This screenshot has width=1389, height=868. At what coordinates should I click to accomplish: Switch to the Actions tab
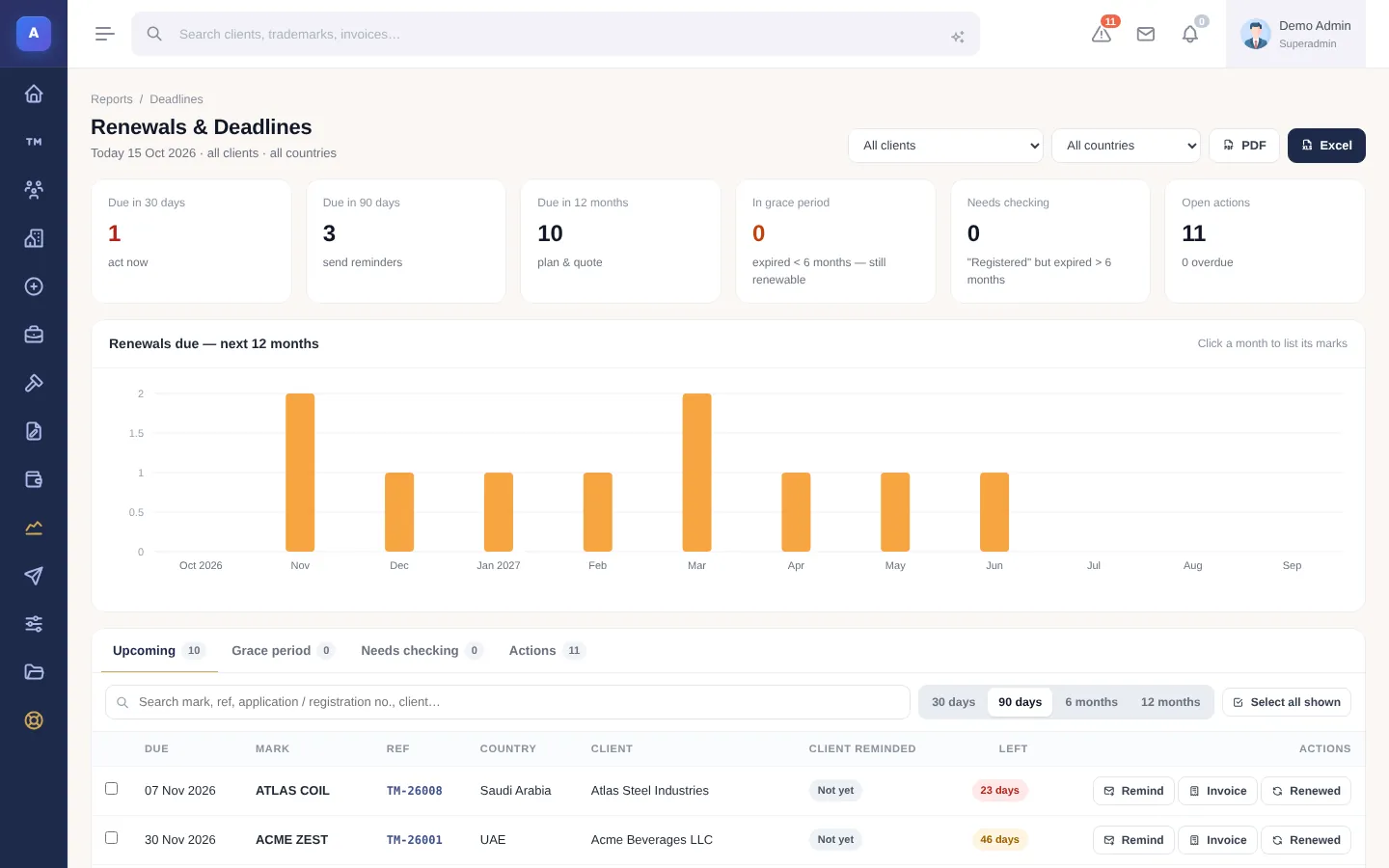[547, 651]
